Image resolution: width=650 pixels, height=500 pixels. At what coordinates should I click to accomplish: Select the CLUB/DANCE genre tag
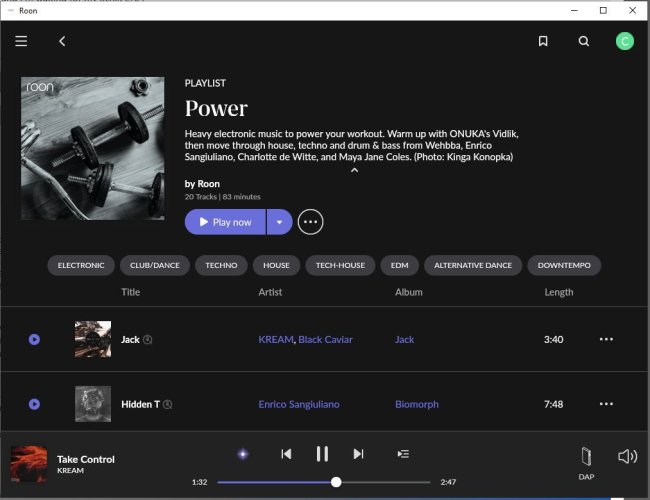(155, 265)
